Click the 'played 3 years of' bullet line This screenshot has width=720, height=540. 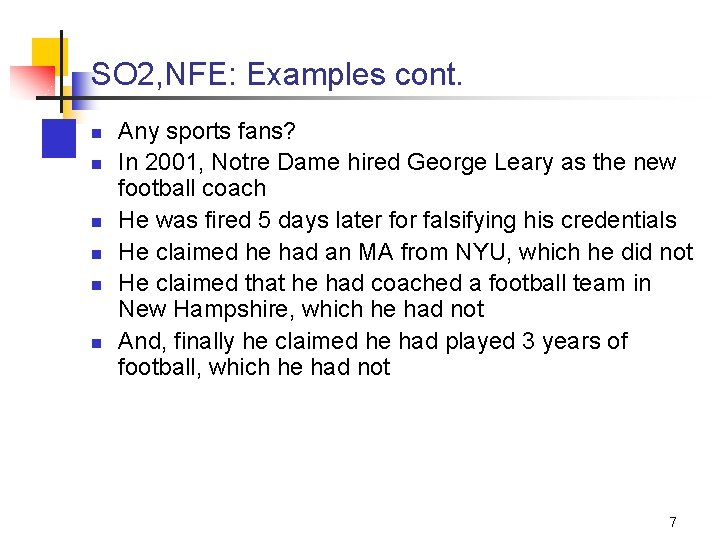tap(372, 342)
